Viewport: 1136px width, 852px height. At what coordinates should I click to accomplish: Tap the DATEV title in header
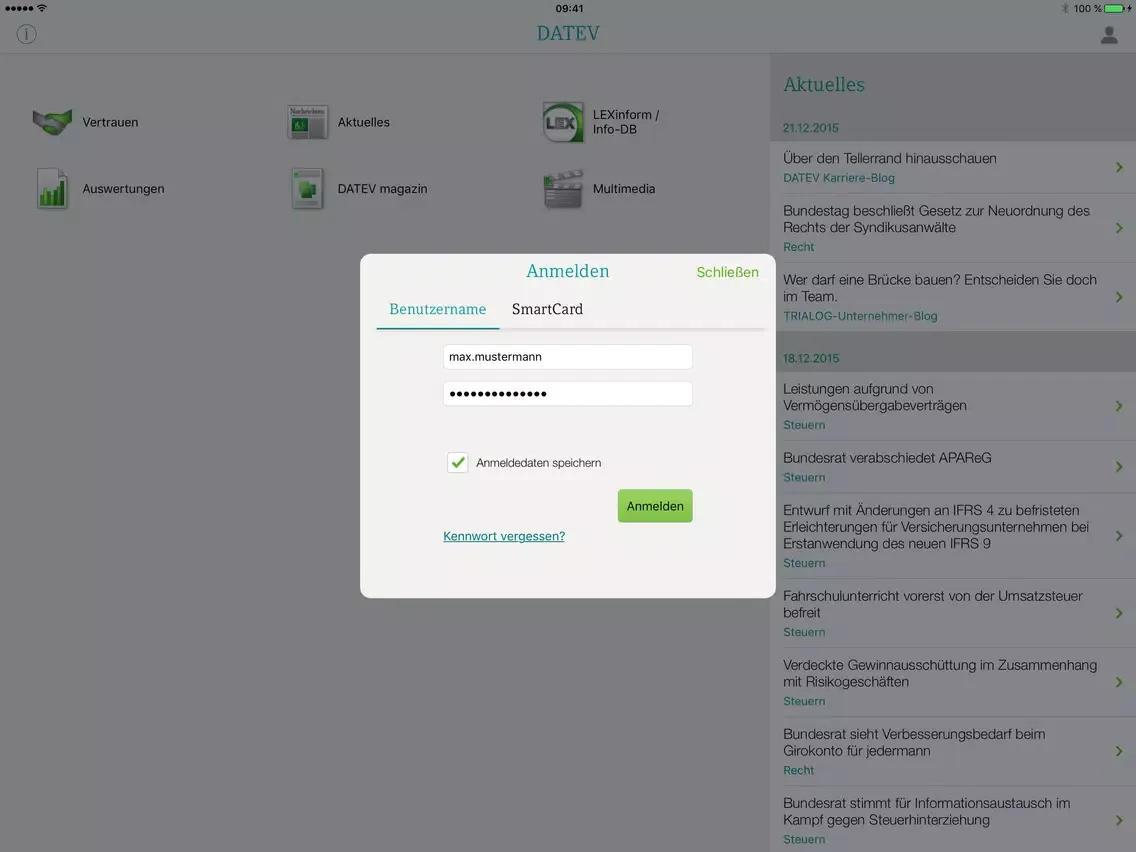click(x=568, y=33)
